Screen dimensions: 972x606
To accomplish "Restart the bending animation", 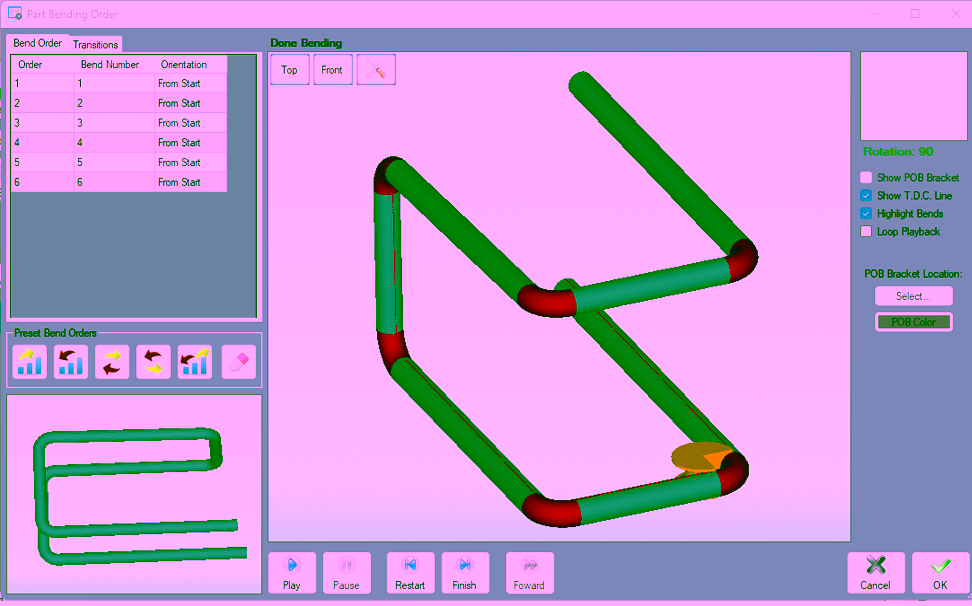I will [x=410, y=573].
